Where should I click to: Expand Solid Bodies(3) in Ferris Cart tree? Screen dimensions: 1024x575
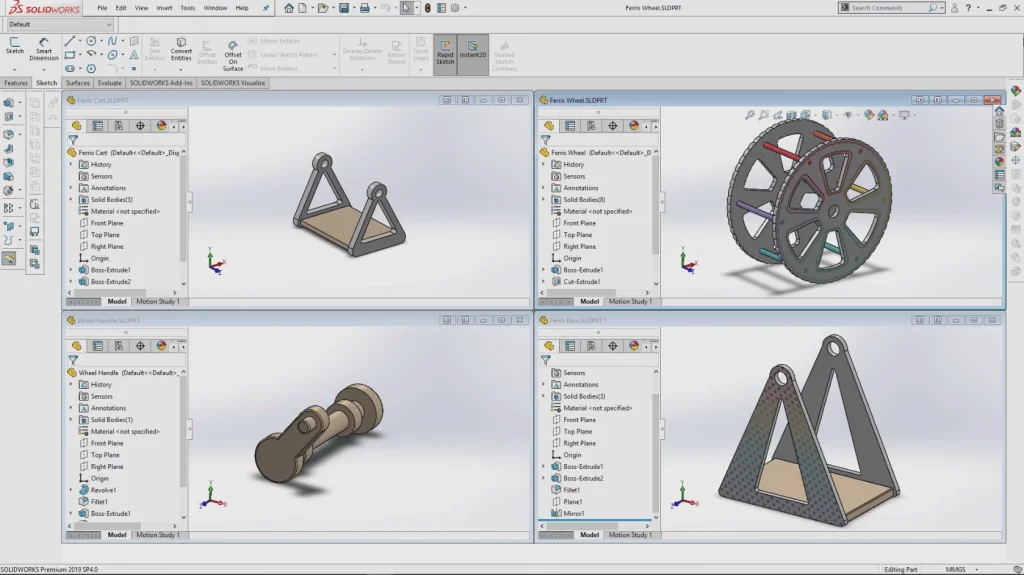pos(71,200)
